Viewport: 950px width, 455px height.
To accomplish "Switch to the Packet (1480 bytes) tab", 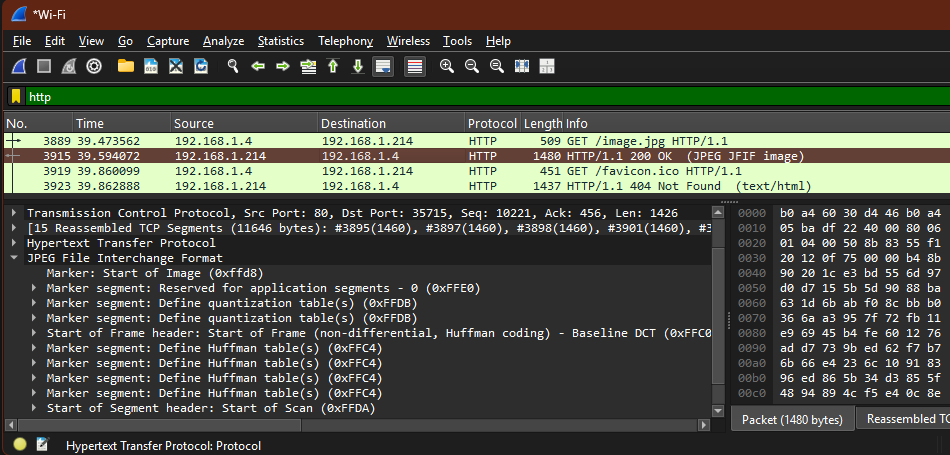I will tap(792, 420).
